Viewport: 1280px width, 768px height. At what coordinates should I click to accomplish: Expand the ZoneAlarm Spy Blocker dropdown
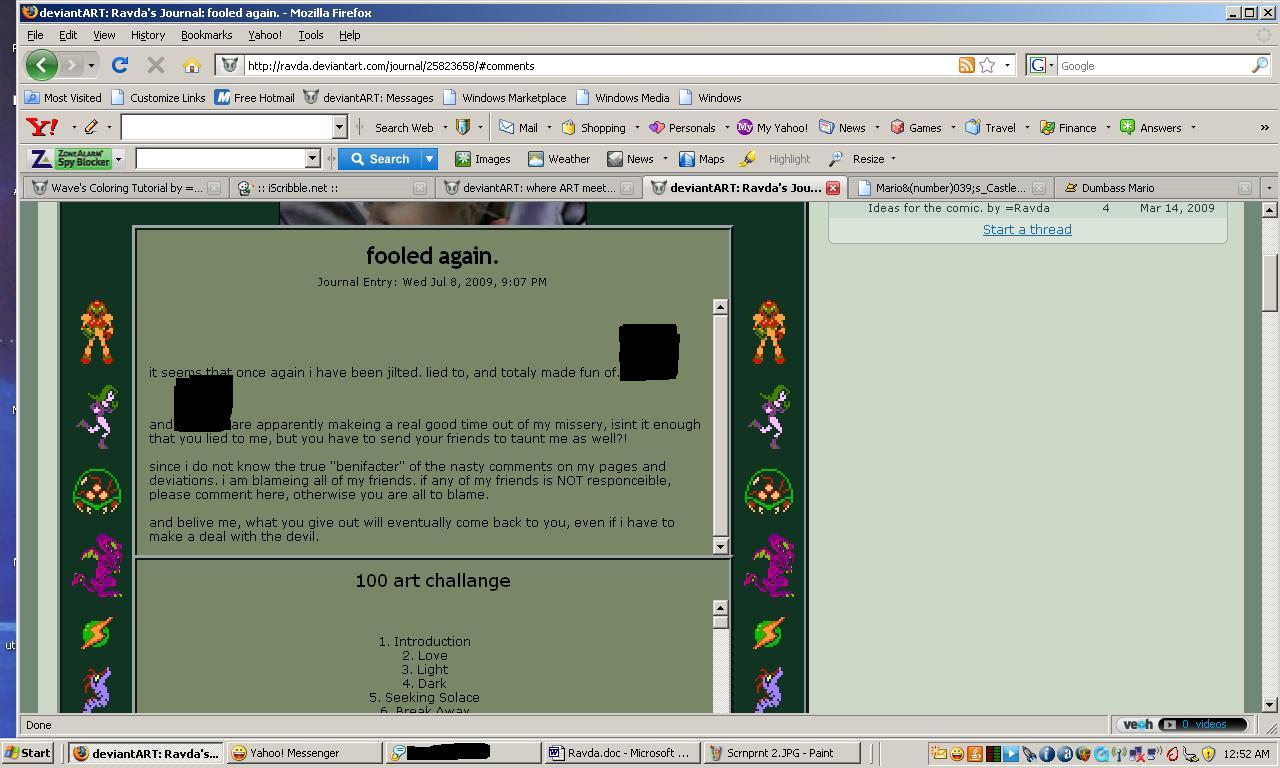pos(118,159)
